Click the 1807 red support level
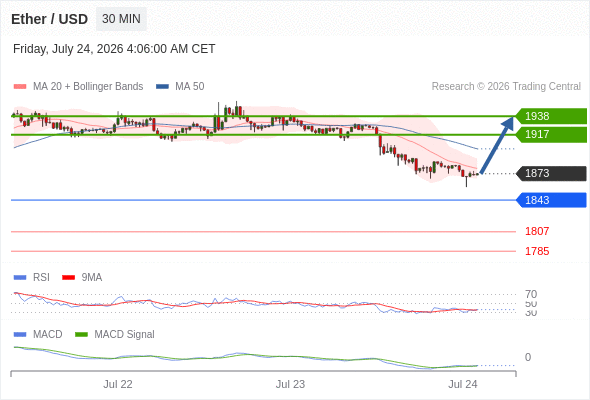This screenshot has height=400, width=590. tap(537, 231)
